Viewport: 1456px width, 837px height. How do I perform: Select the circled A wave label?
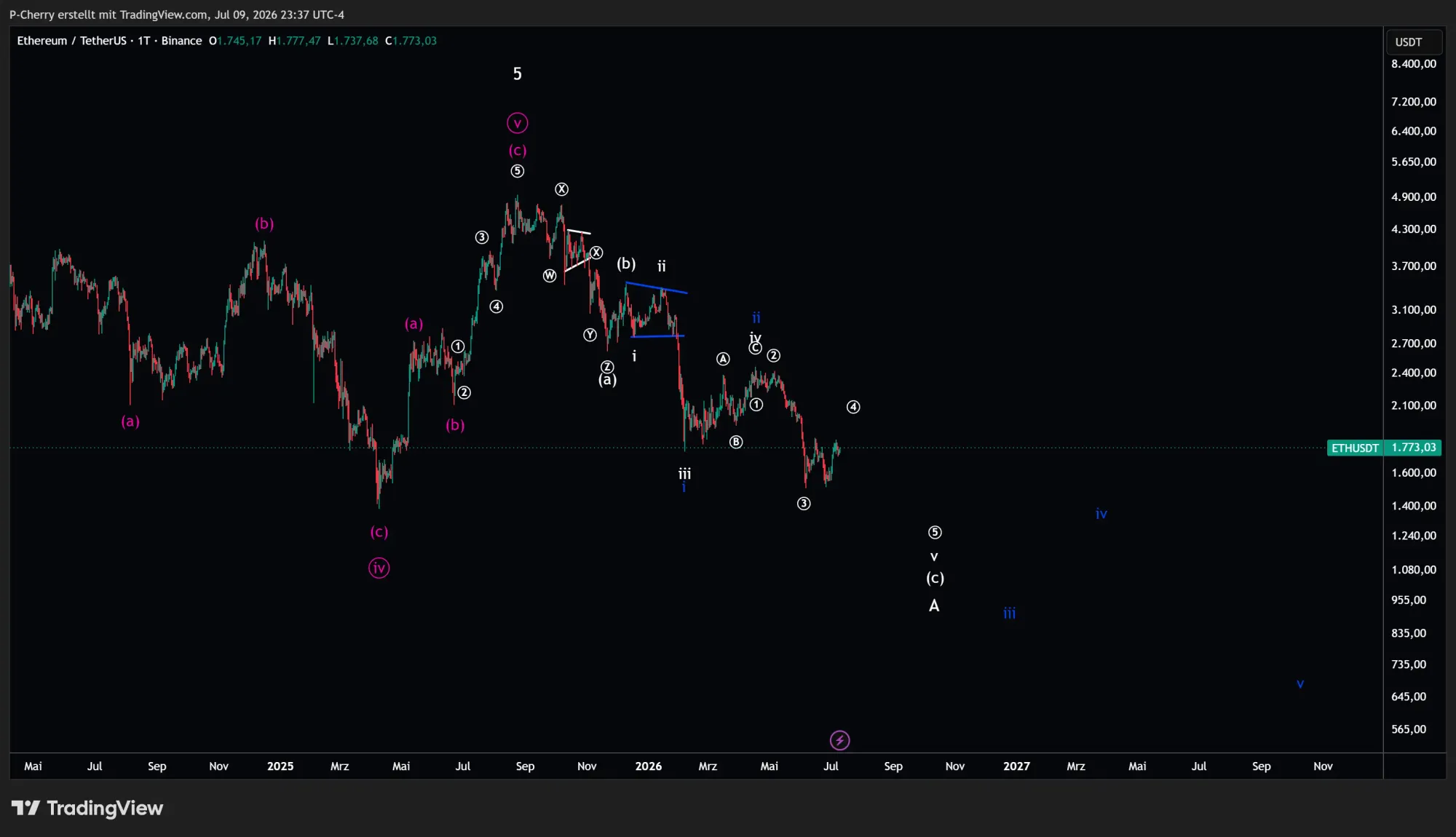[723, 359]
